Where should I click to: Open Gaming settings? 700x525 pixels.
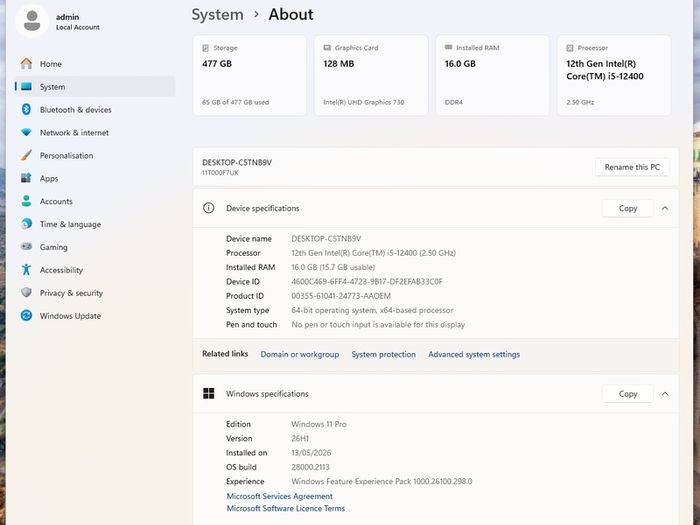click(x=95, y=247)
